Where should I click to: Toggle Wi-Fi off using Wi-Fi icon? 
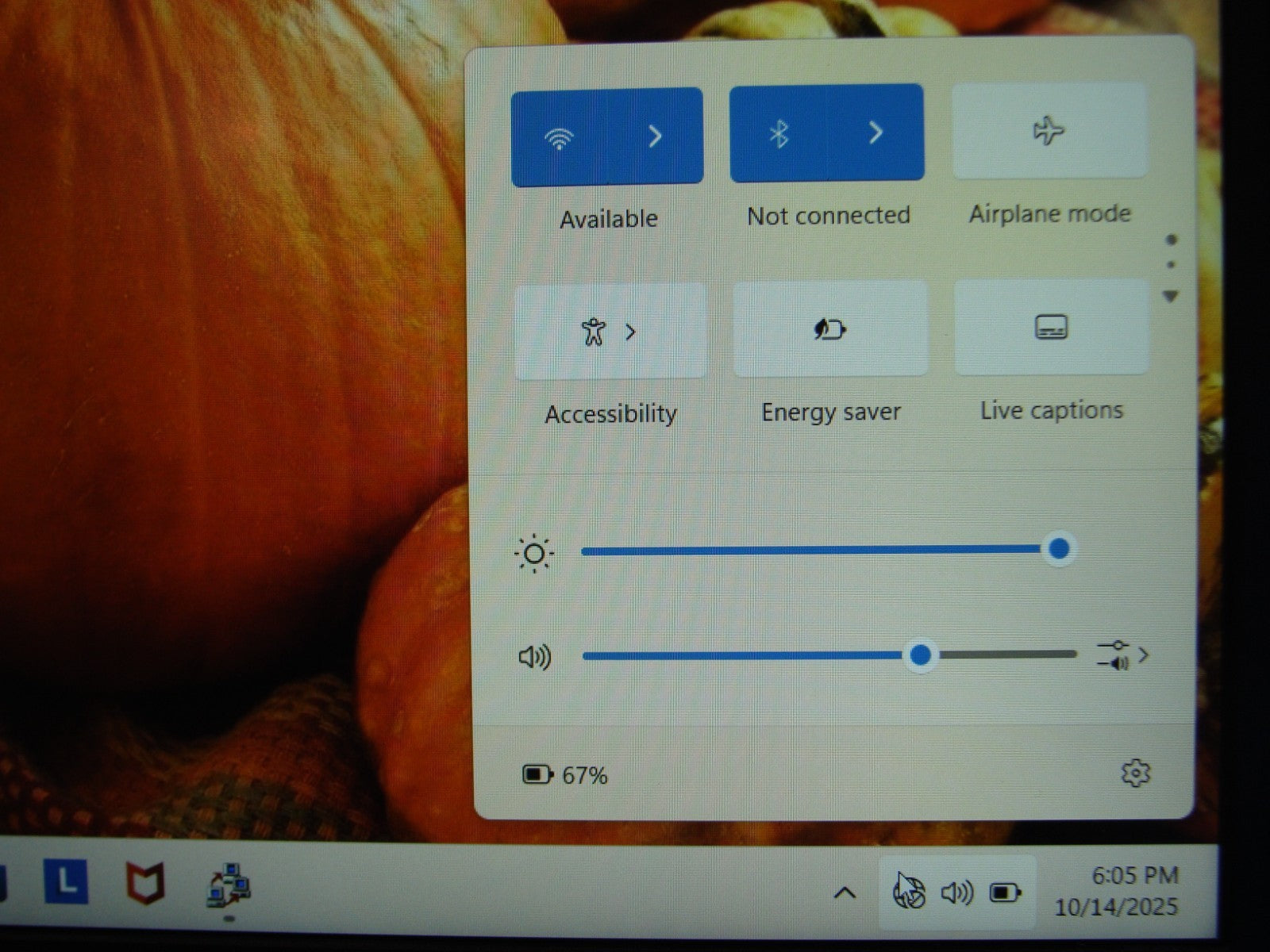click(559, 138)
